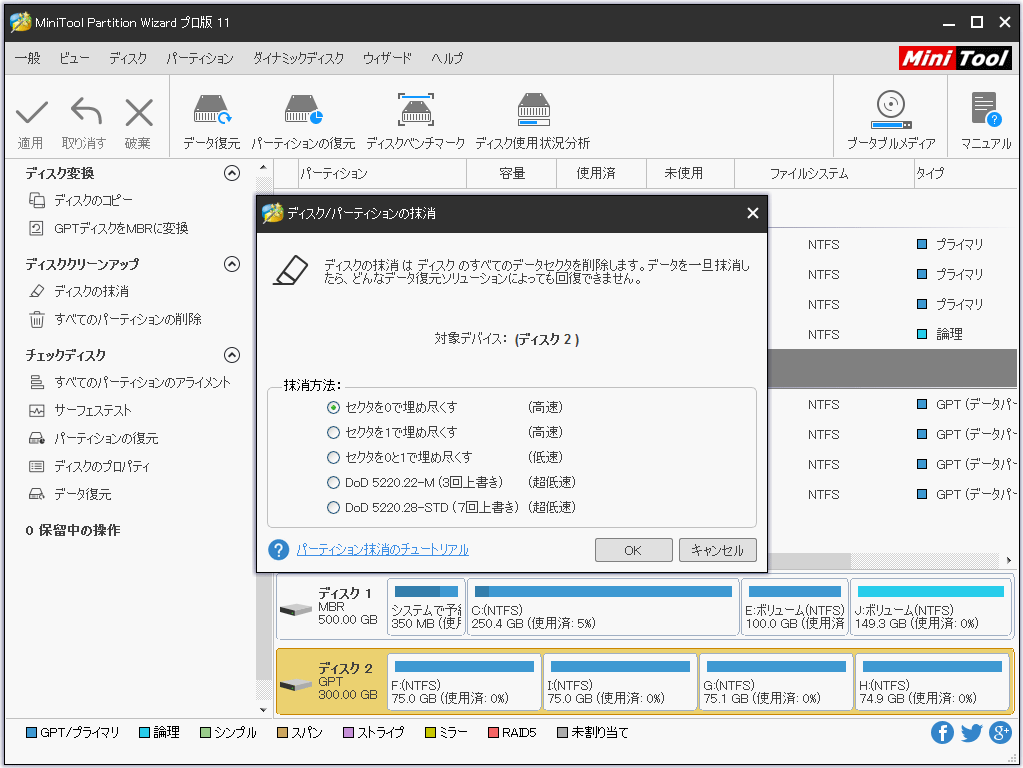Open the ヘルプ menu
The width and height of the screenshot is (1023, 768).
pos(447,58)
